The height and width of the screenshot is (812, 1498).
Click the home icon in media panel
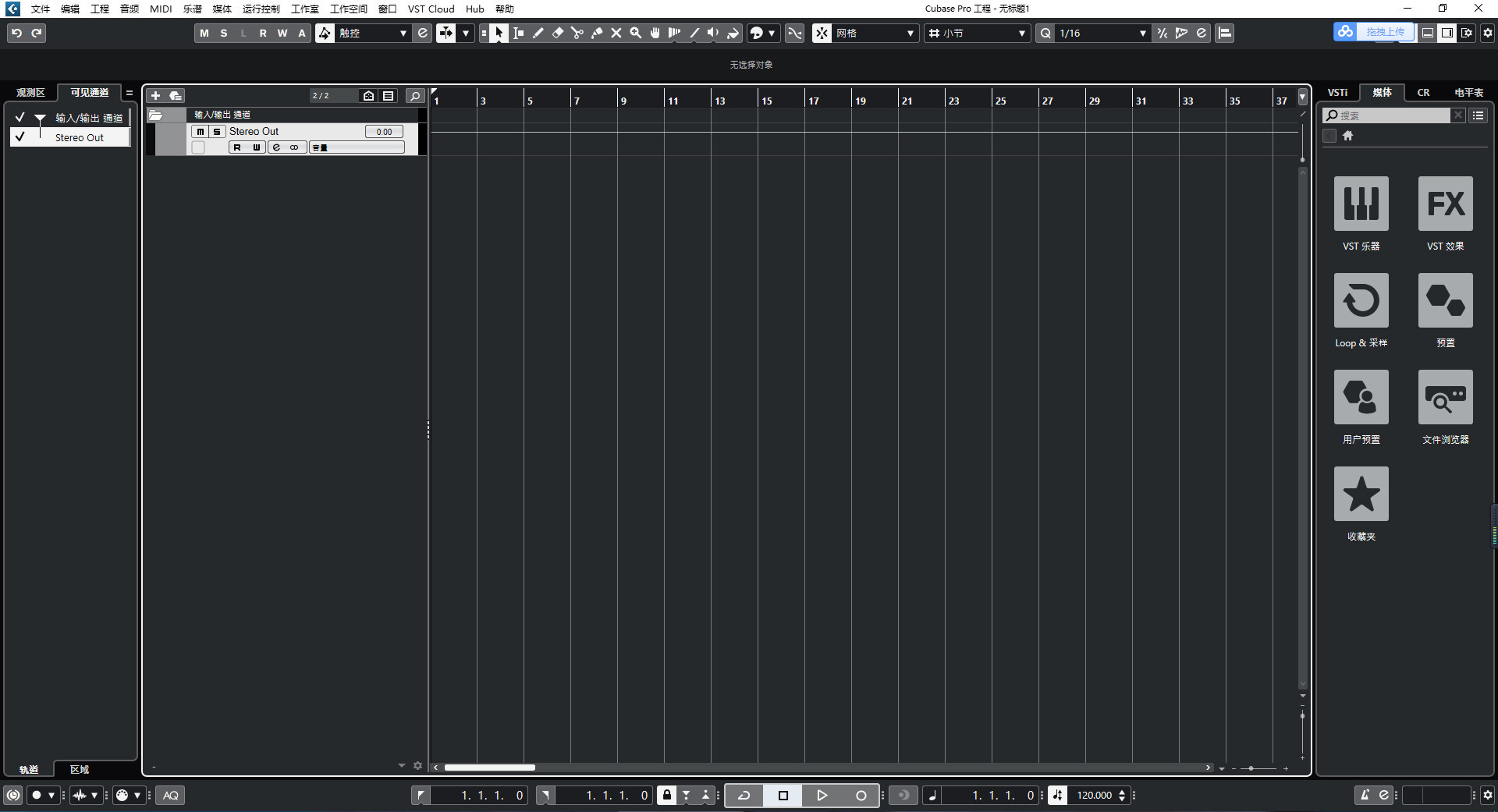pyautogui.click(x=1347, y=136)
